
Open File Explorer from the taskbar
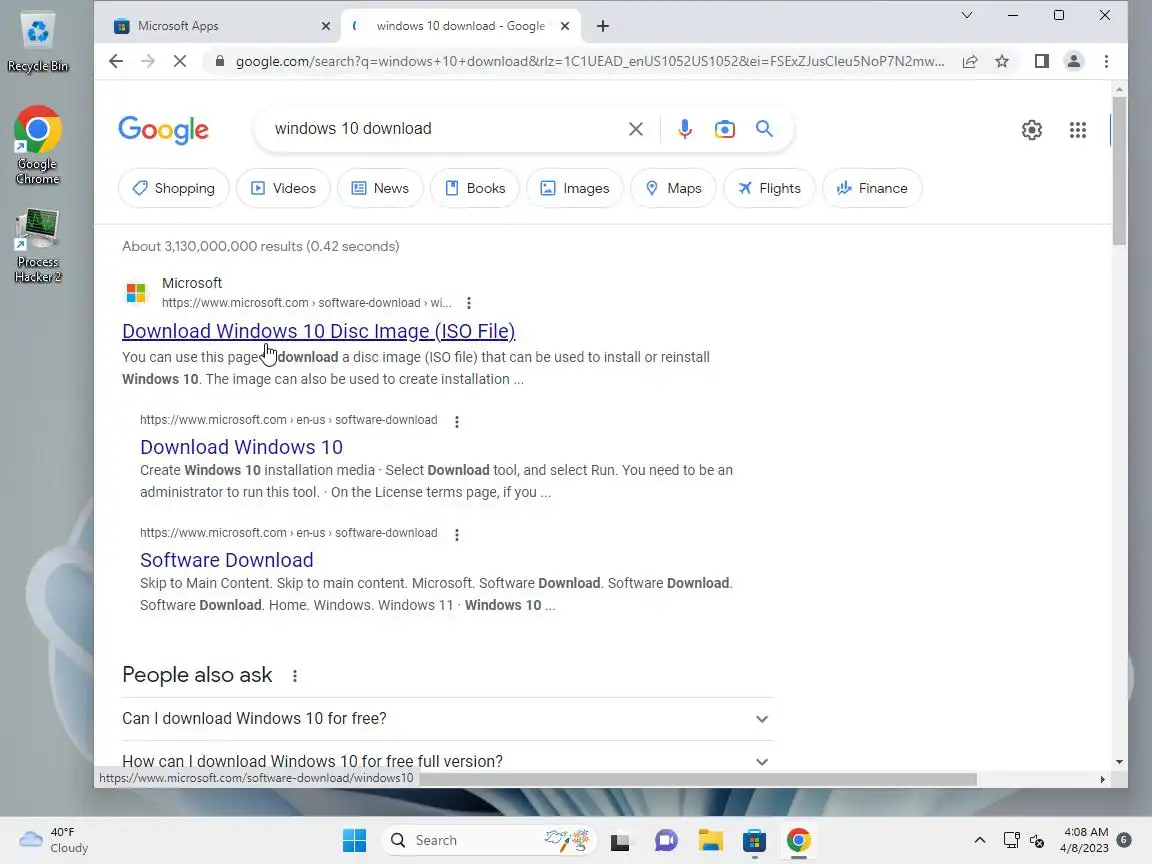[710, 840]
